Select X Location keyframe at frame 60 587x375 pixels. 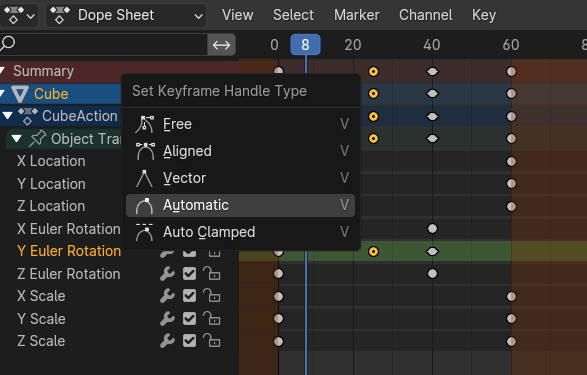[x=511, y=161]
